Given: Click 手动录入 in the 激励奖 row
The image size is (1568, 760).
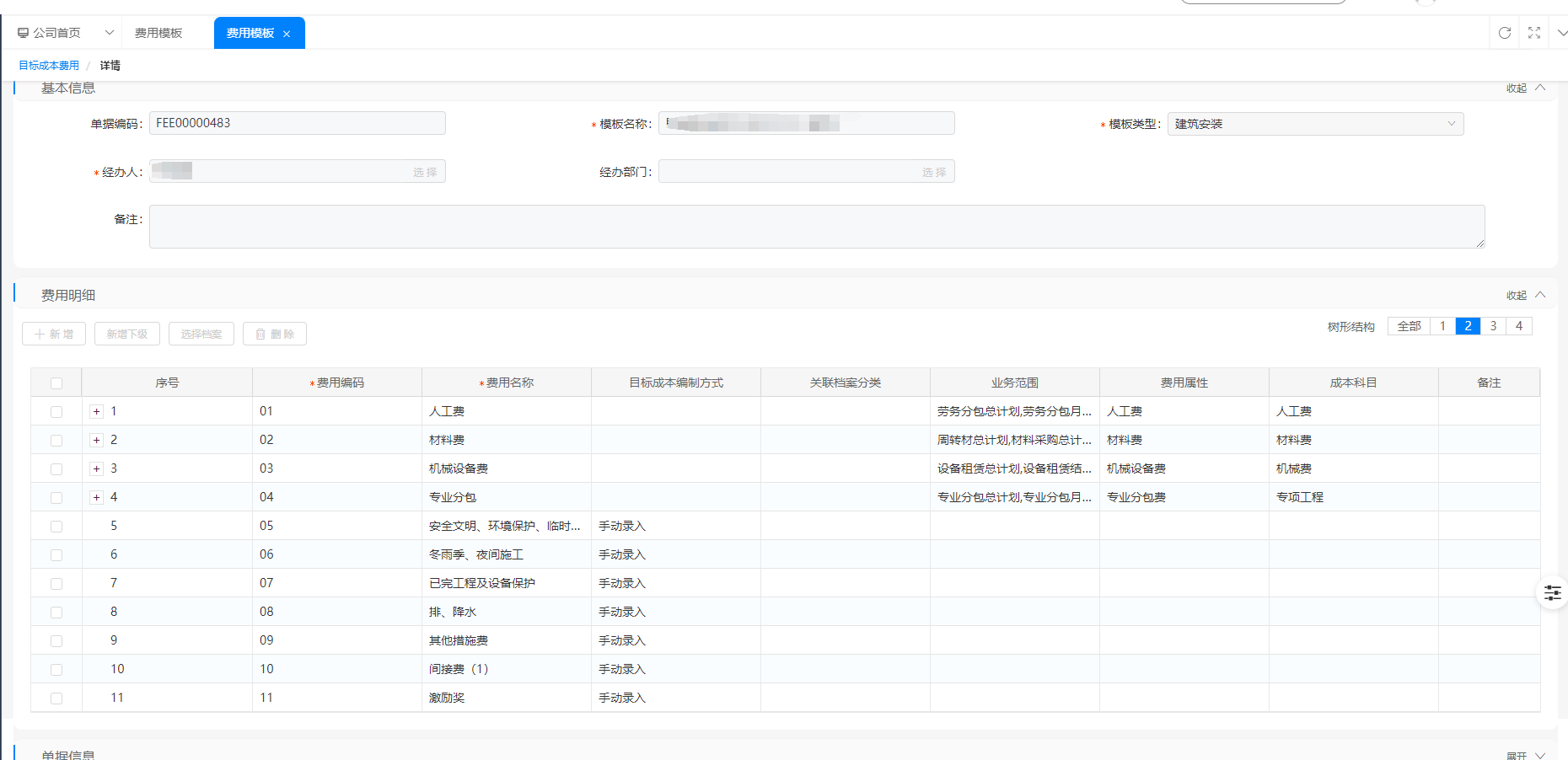Looking at the screenshot, I should (x=622, y=698).
